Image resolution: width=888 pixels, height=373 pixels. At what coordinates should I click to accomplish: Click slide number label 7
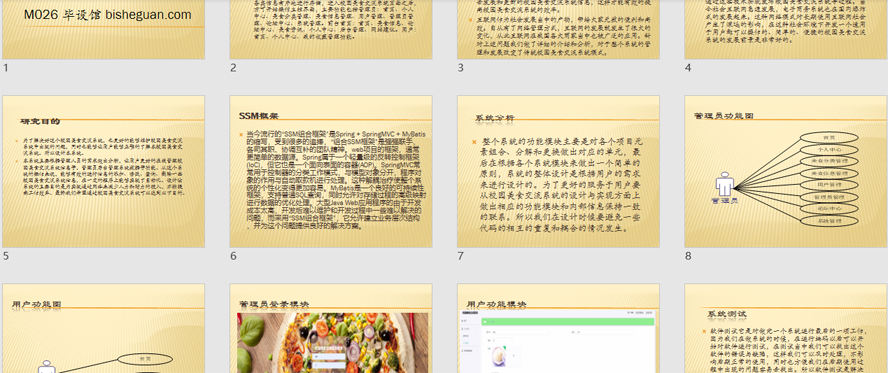coord(461,256)
